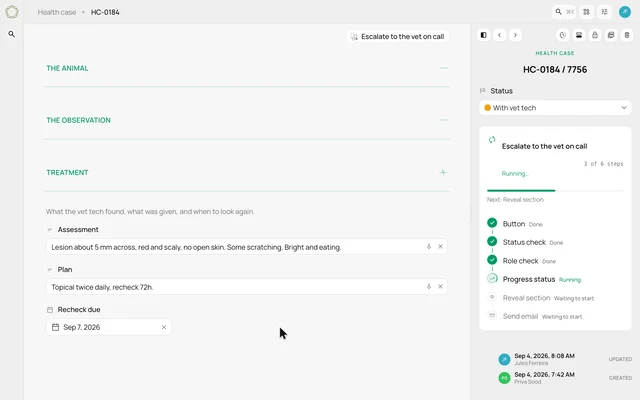Click the HC-0184 breadcrumb
The image size is (640, 400).
click(x=105, y=12)
